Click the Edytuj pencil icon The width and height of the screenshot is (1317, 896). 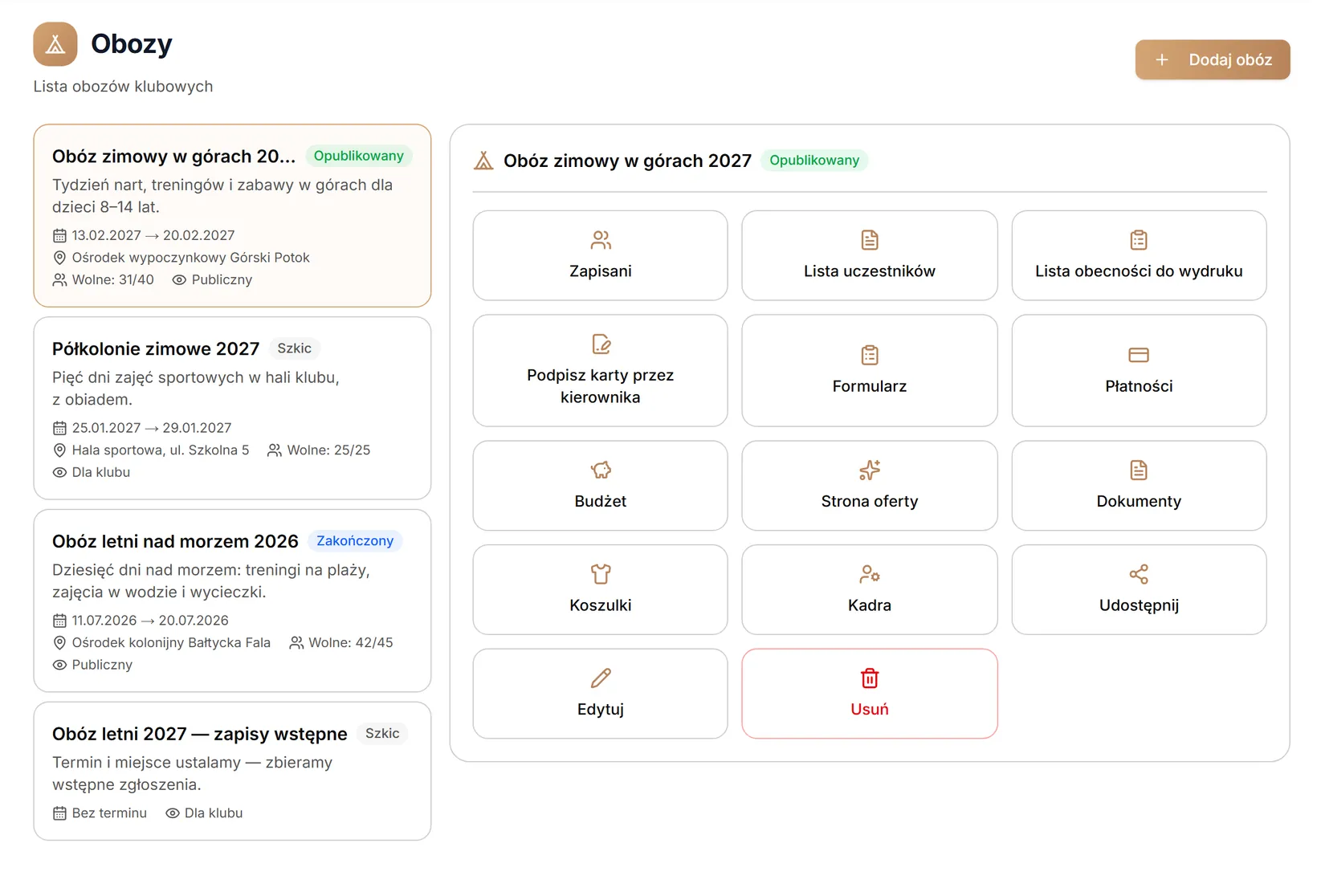point(601,678)
